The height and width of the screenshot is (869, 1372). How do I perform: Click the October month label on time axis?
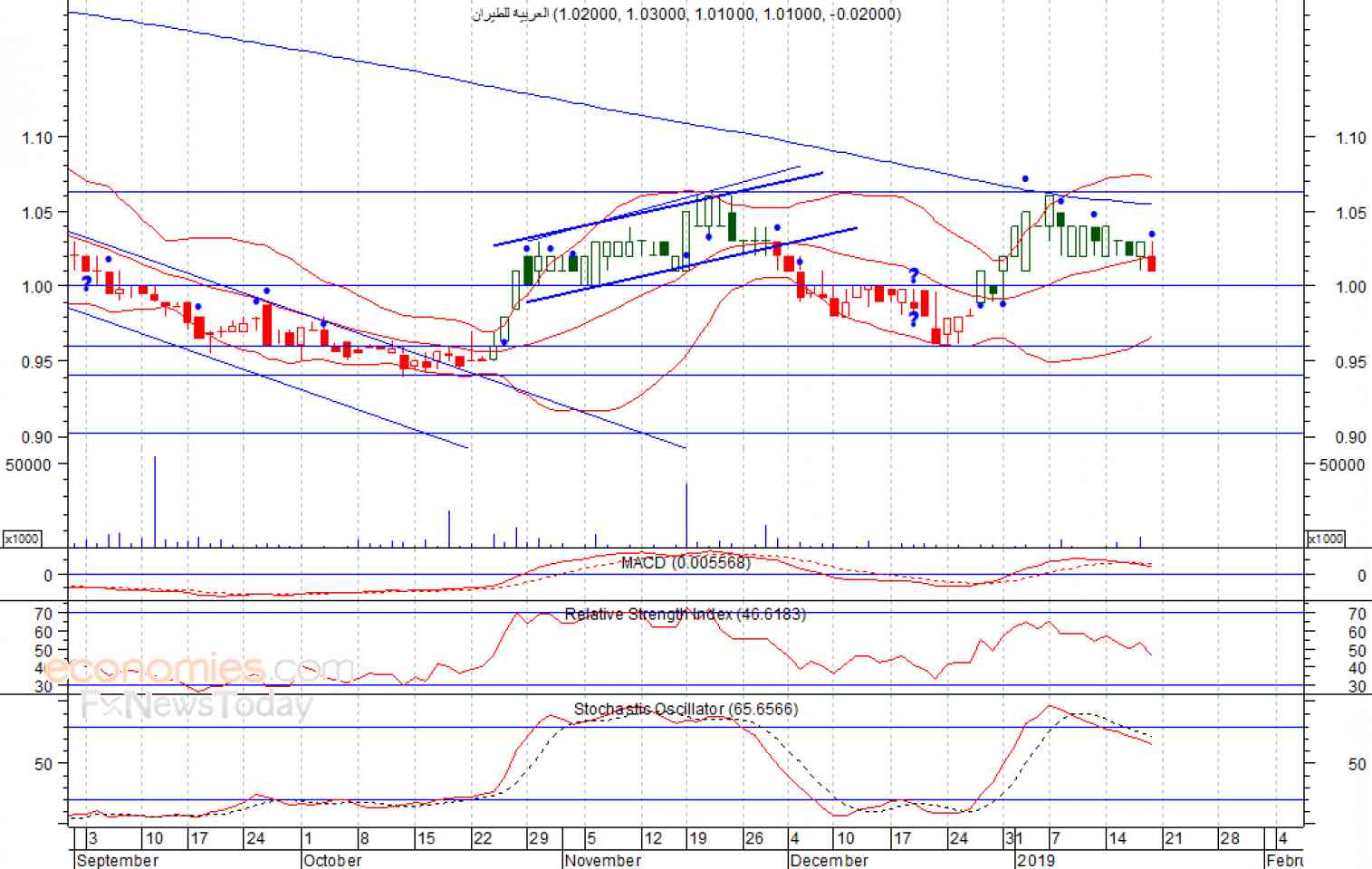coord(332,860)
